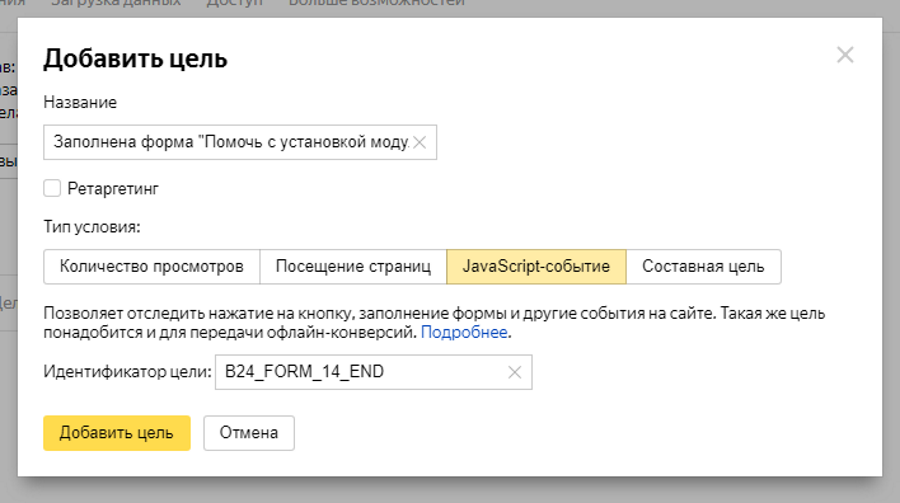Screen dimensions: 900x503
Task: Focus the B24_FORM_14_END identifier input
Action: click(360, 373)
